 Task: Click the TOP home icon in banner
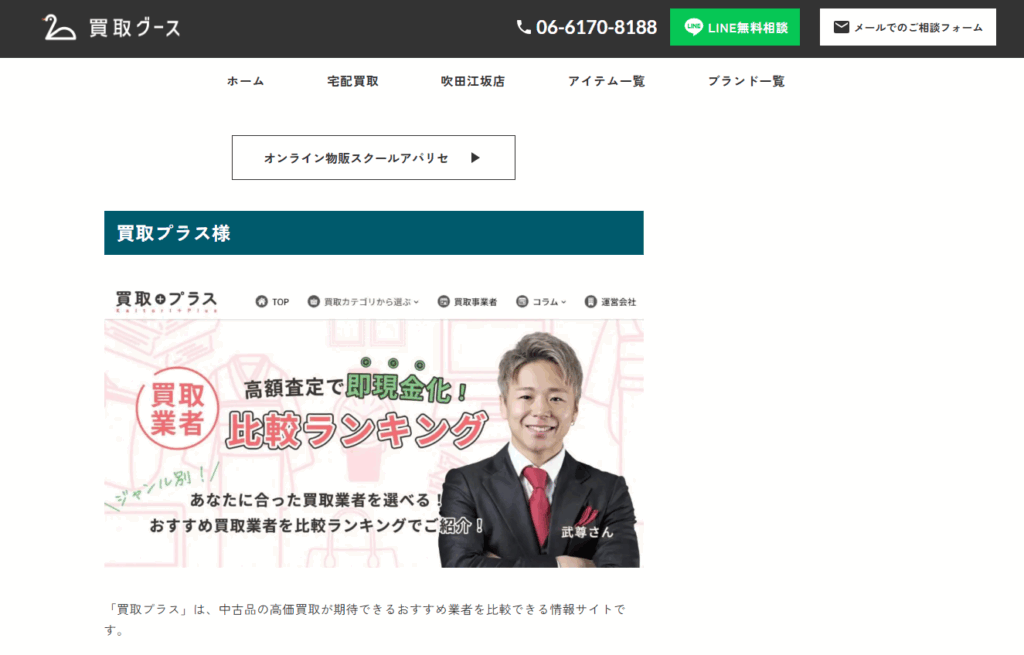262,301
